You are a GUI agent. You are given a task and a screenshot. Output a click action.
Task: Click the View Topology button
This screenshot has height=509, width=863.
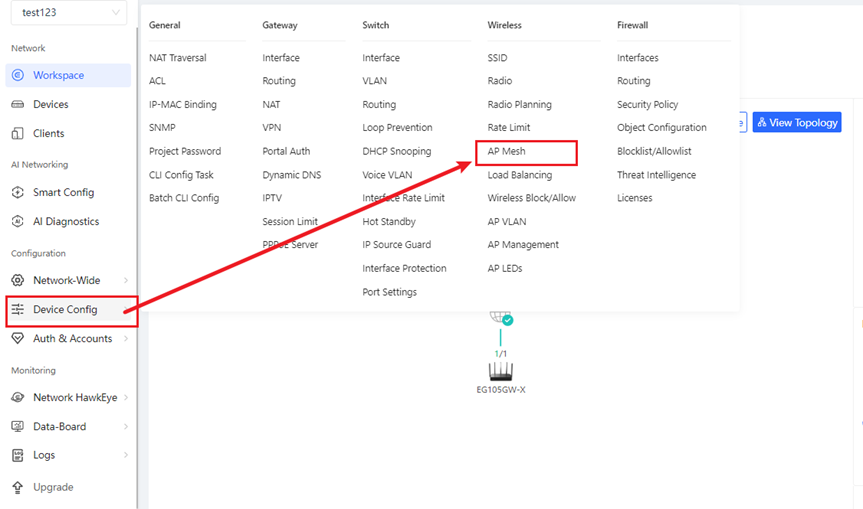point(797,122)
